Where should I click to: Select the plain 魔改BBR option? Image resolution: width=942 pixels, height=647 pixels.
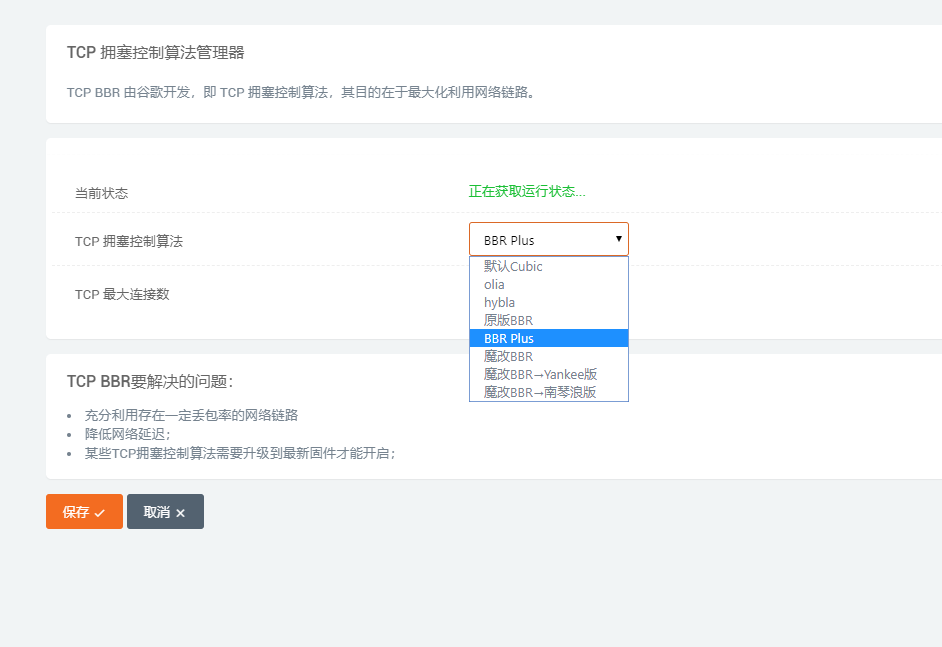[509, 356]
